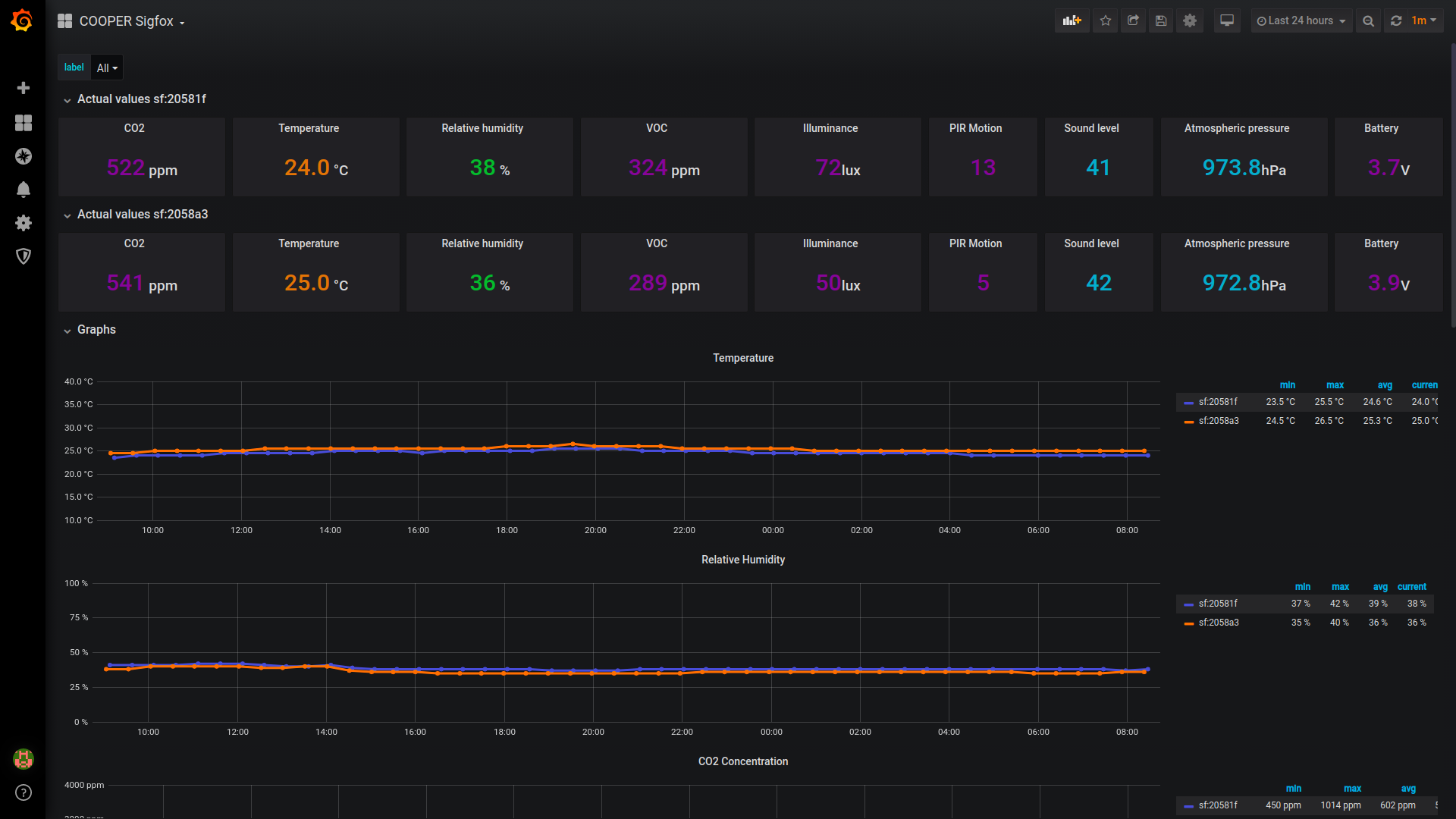Open Explore compass in sidebar
Viewport: 1456px width, 819px height.
[24, 156]
